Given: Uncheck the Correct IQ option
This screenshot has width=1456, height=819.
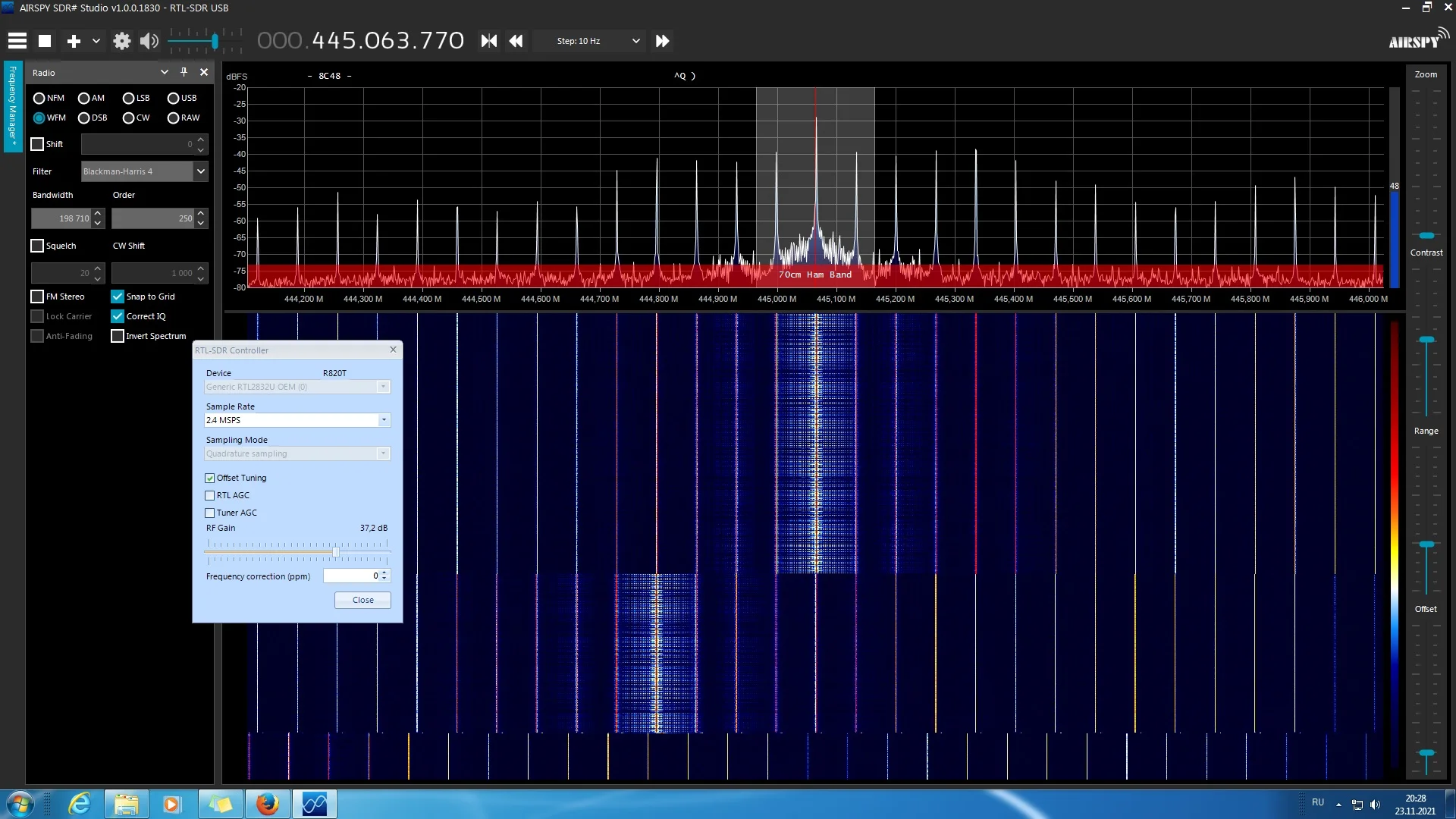Looking at the screenshot, I should click(x=118, y=316).
